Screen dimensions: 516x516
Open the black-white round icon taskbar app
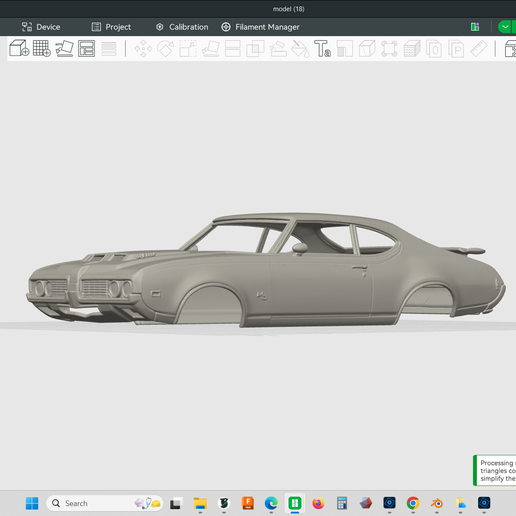[x=224, y=503]
